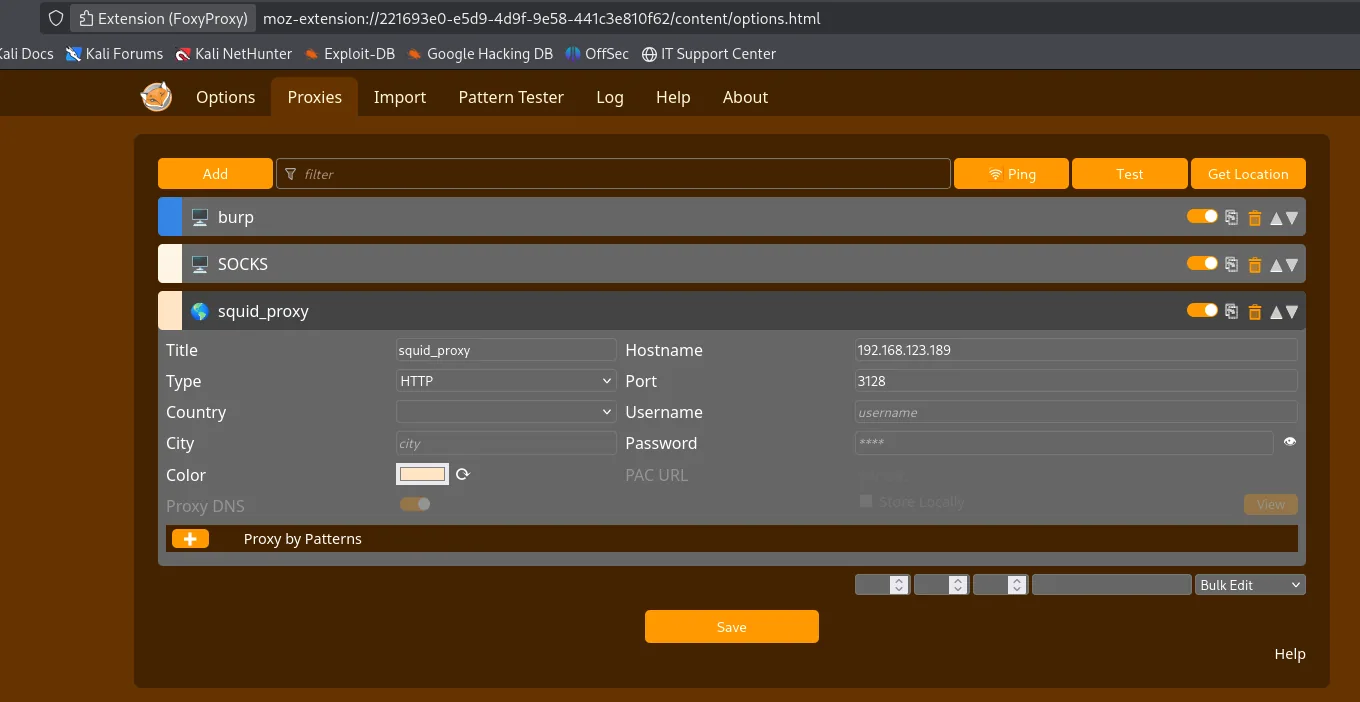The image size is (1360, 702).
Task: Move squid_proxy up in list
Action: 1276,311
